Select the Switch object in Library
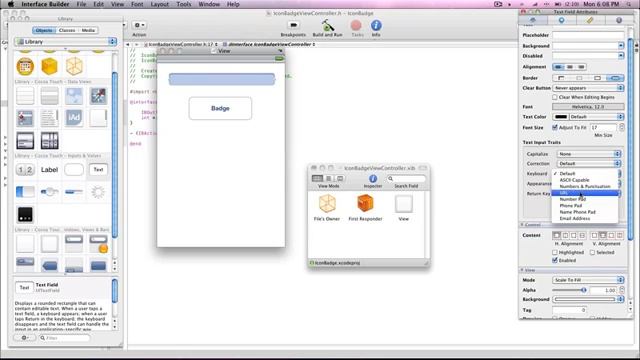Image resolution: width=640 pixels, height=360 pixels. coord(25,192)
